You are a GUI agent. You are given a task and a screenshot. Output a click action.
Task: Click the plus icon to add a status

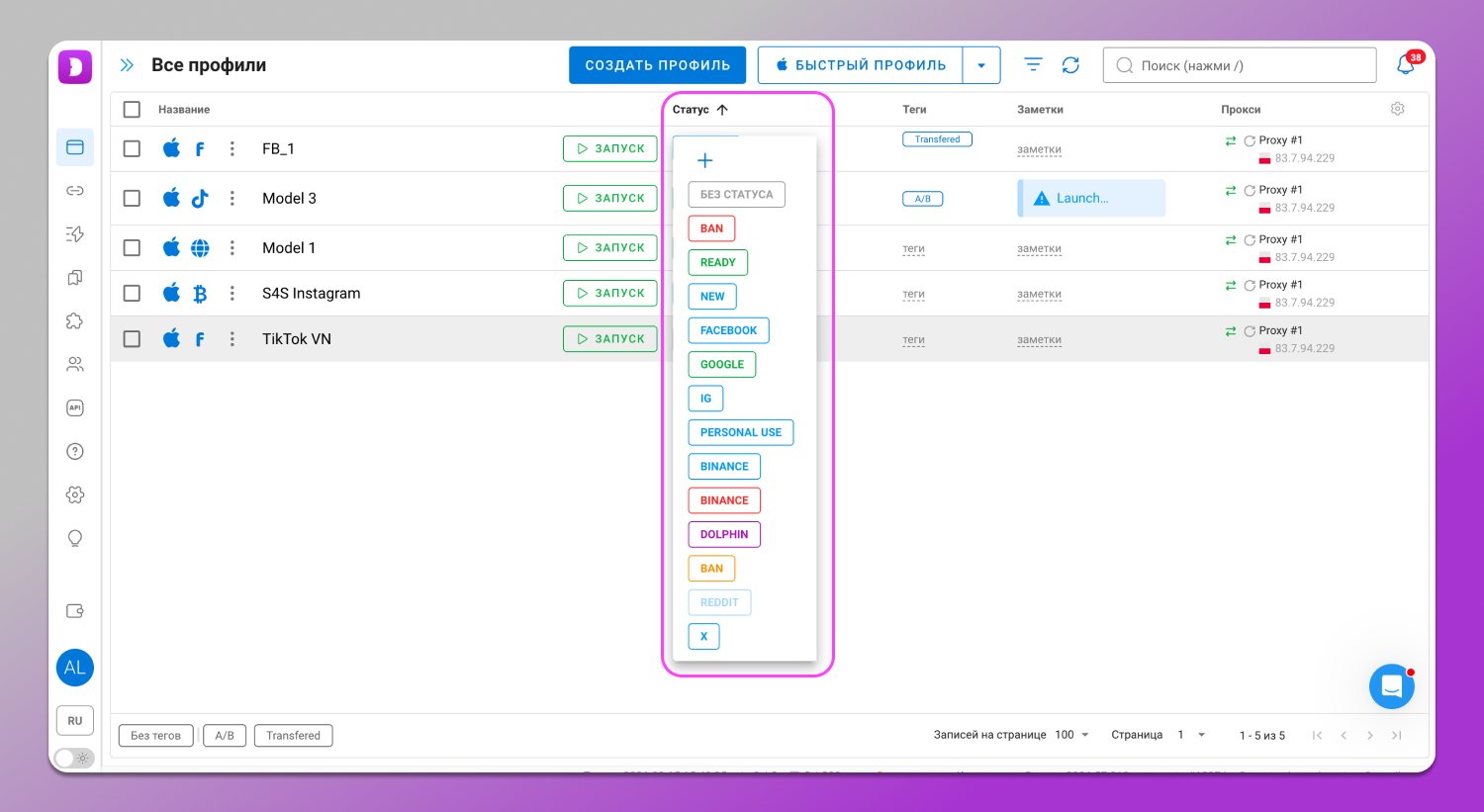(704, 160)
